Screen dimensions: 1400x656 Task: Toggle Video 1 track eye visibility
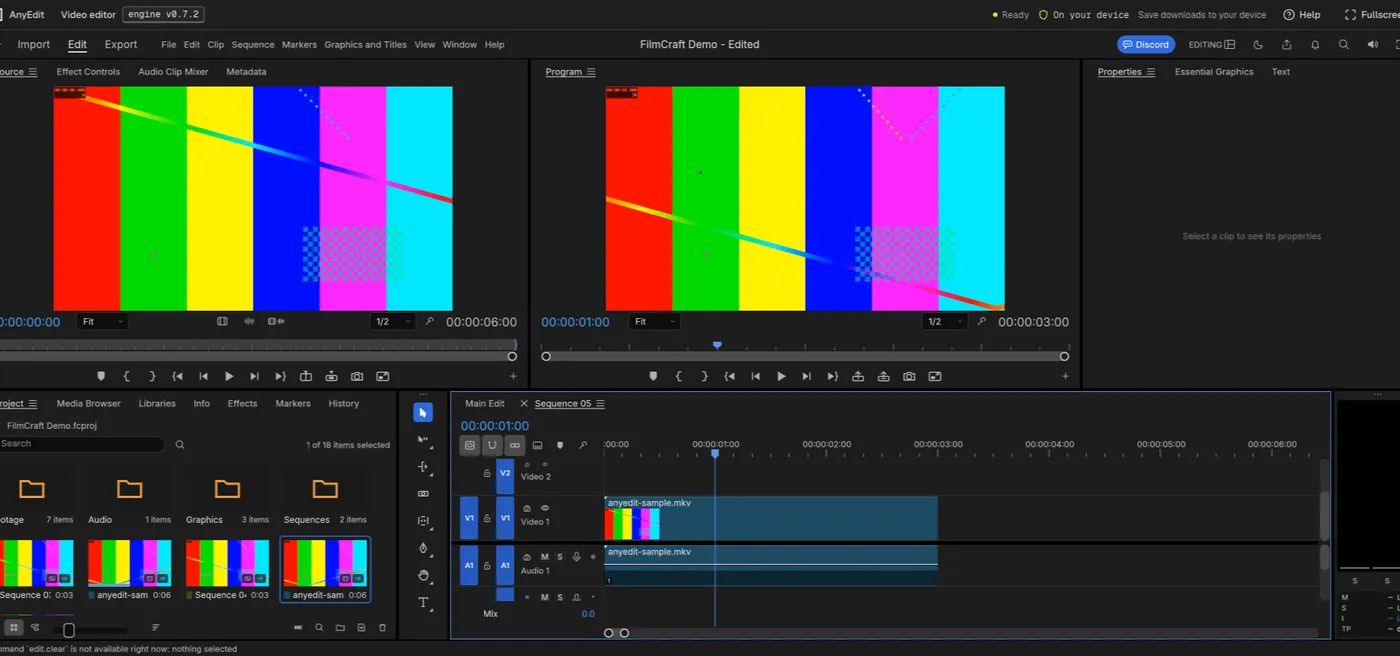click(x=545, y=508)
